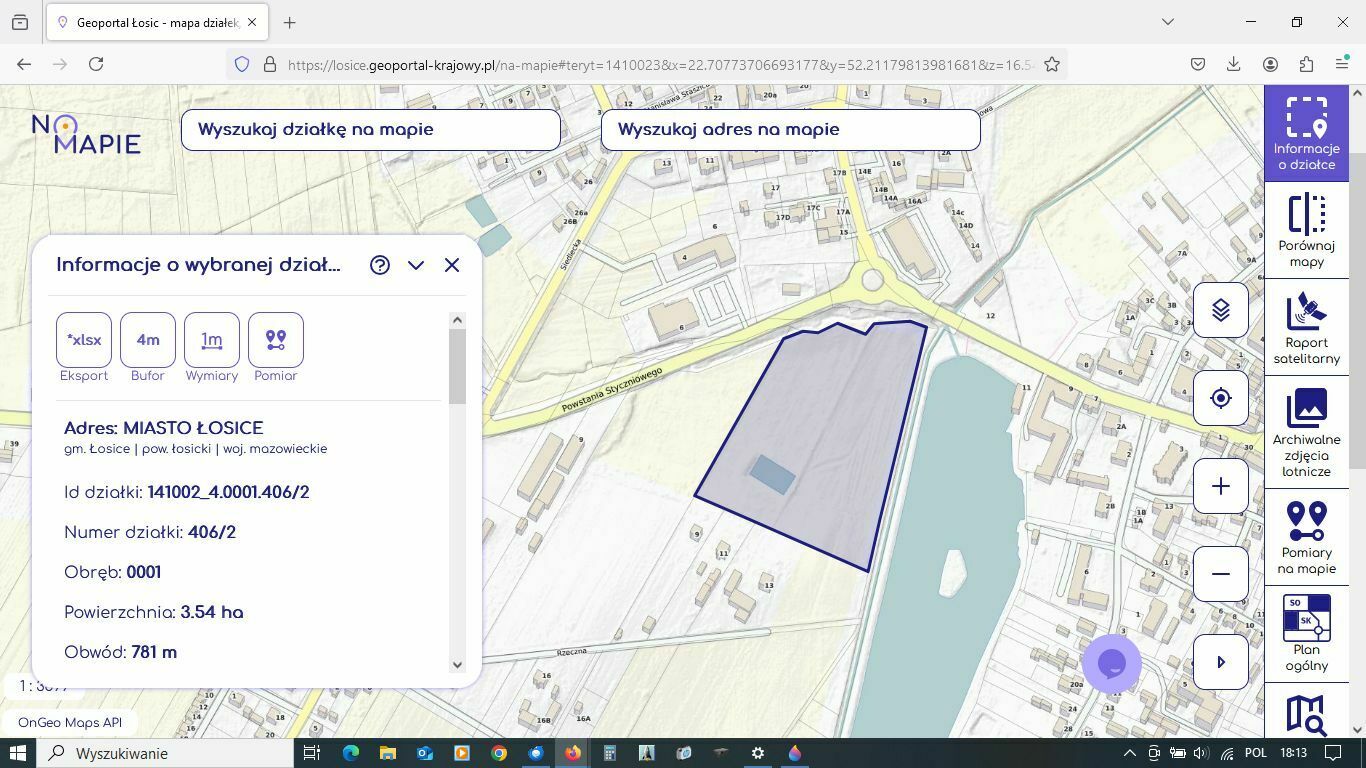Click the Pomiar measurement icon
This screenshot has width=1366, height=768.
pos(276,340)
